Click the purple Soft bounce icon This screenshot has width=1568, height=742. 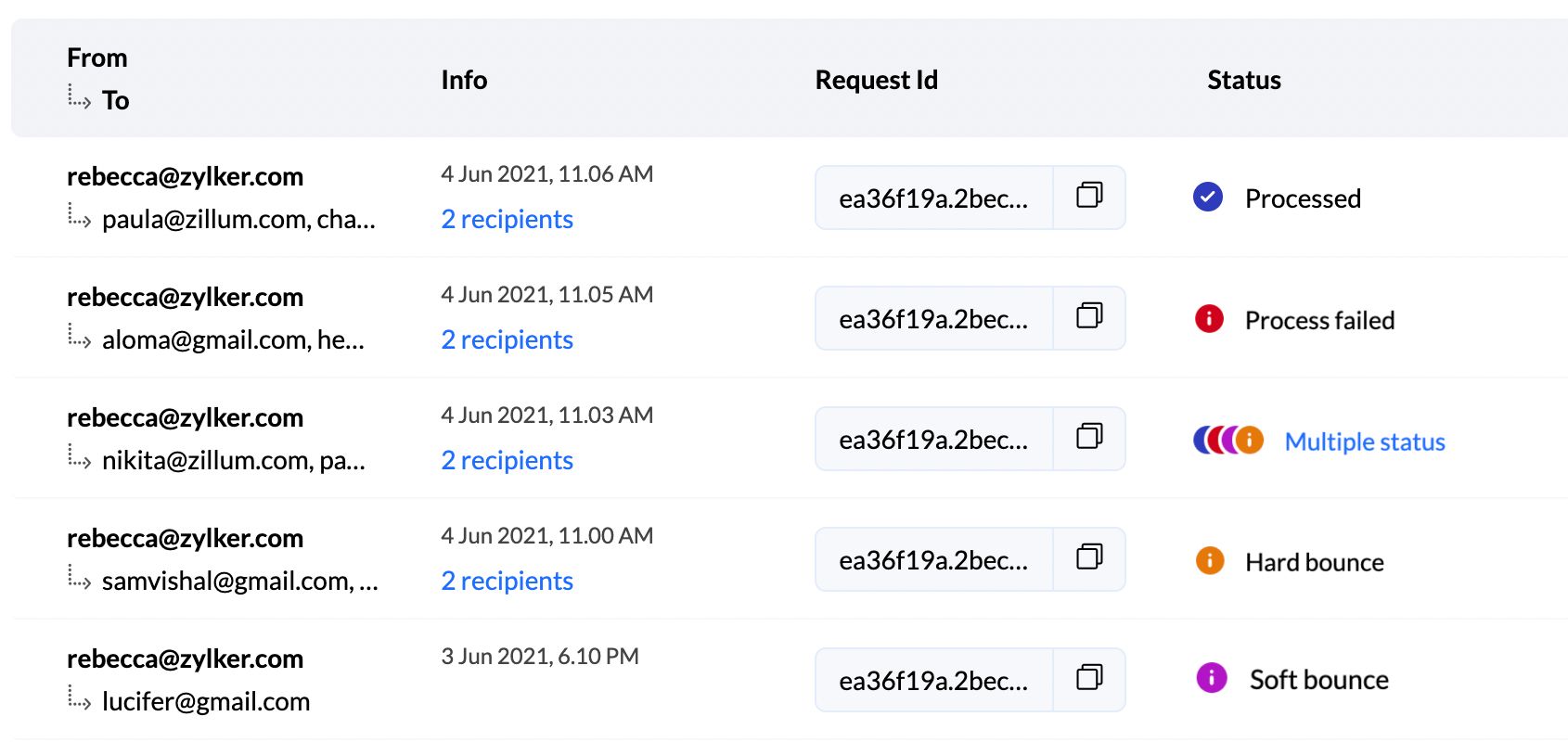pos(1212,678)
